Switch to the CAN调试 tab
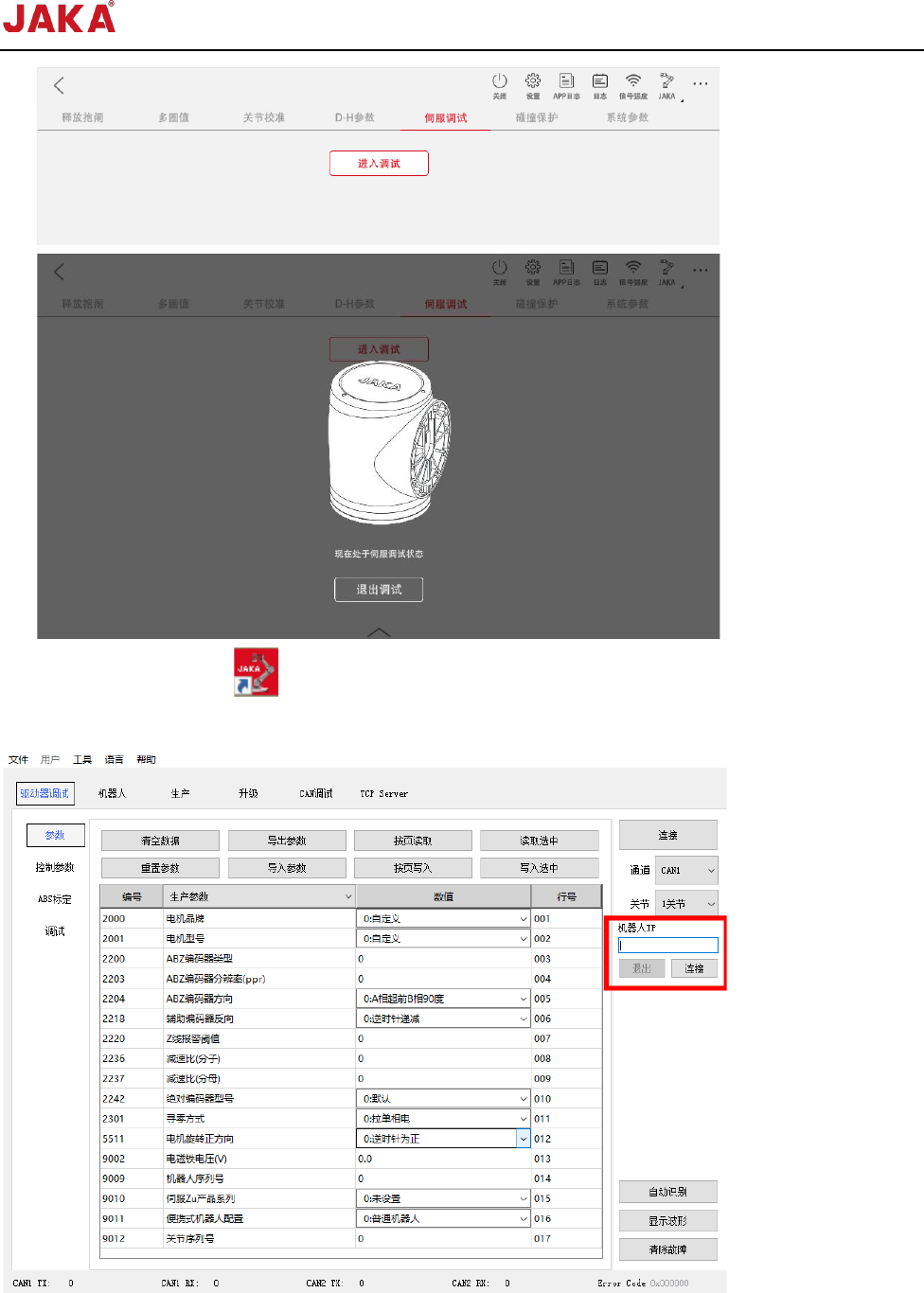The height and width of the screenshot is (1293, 924). (x=316, y=793)
